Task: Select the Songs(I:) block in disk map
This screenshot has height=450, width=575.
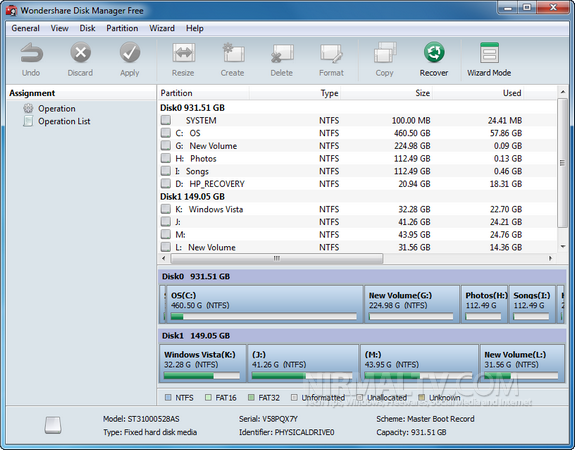Action: point(532,304)
